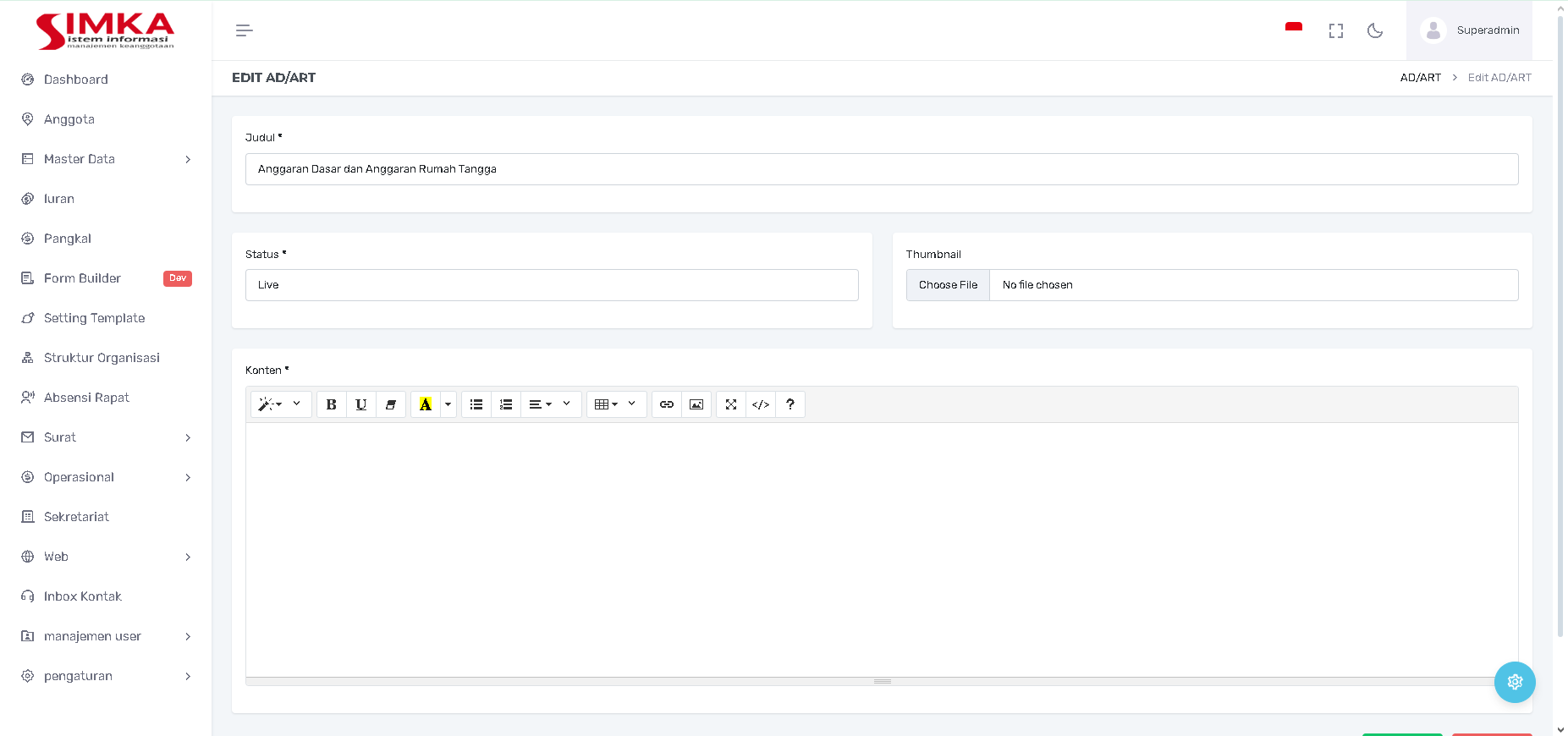The width and height of the screenshot is (1568, 736).
Task: Click the yellow highlight color button
Action: pos(426,404)
